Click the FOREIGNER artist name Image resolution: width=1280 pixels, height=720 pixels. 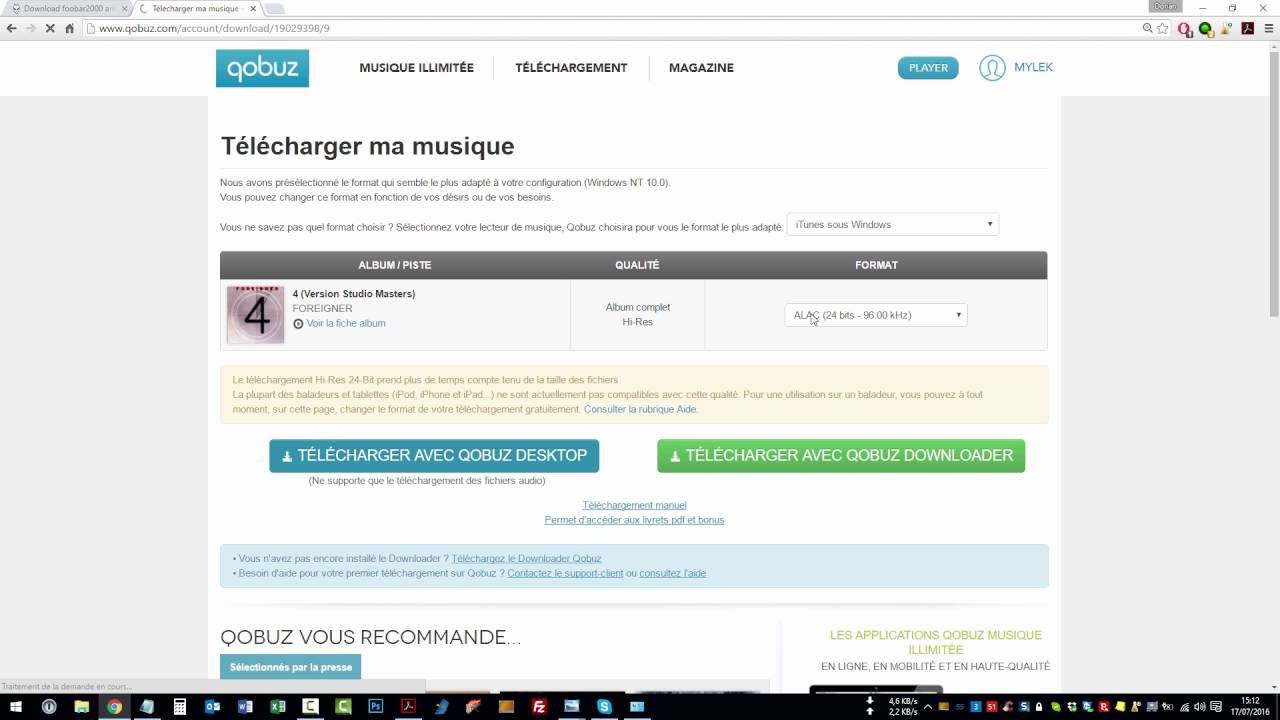[322, 309]
